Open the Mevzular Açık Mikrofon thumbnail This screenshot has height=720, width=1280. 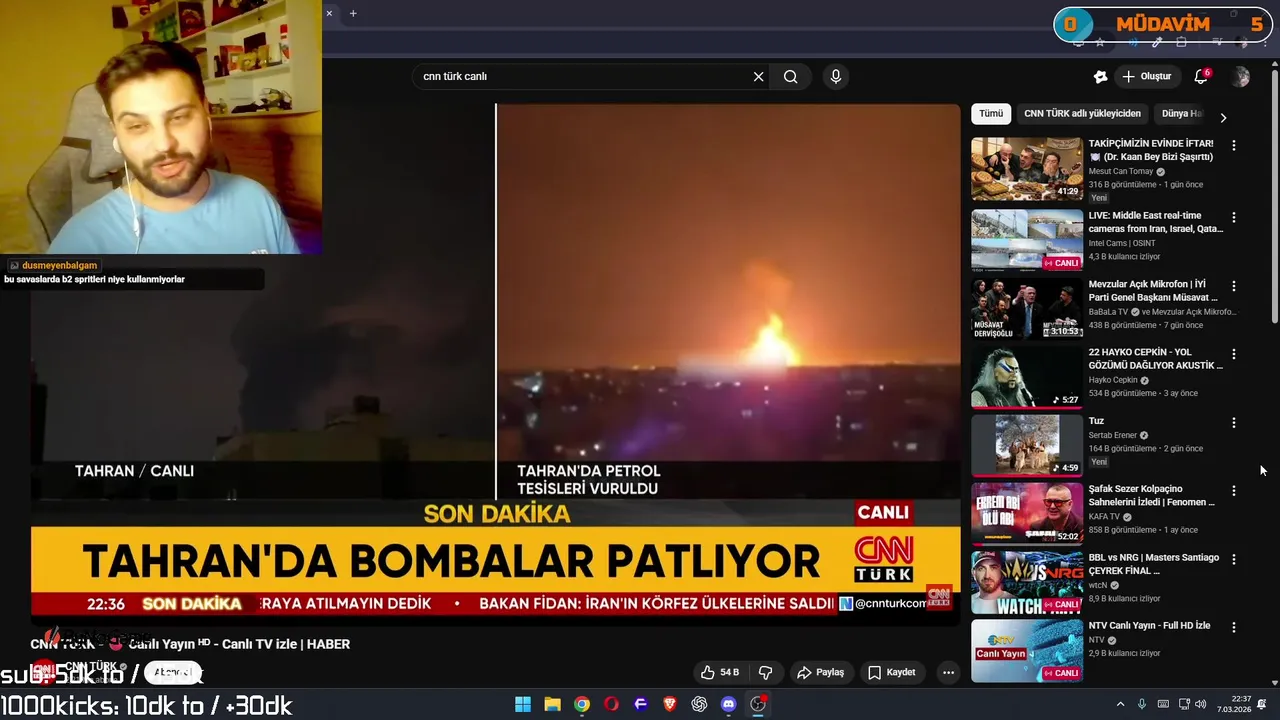[x=1027, y=309]
